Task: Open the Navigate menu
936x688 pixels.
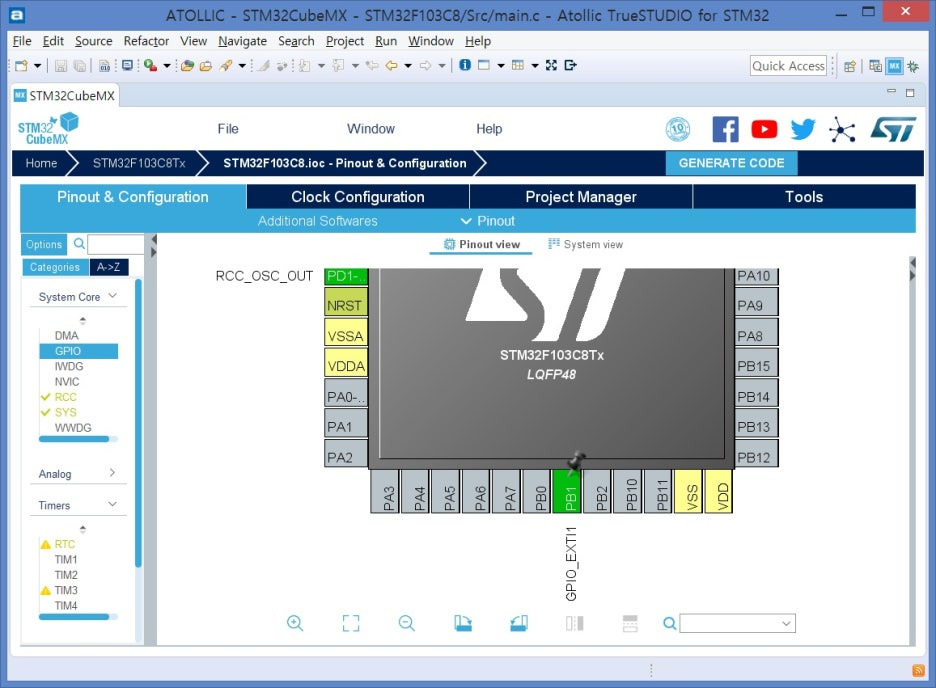Action: [x=242, y=41]
